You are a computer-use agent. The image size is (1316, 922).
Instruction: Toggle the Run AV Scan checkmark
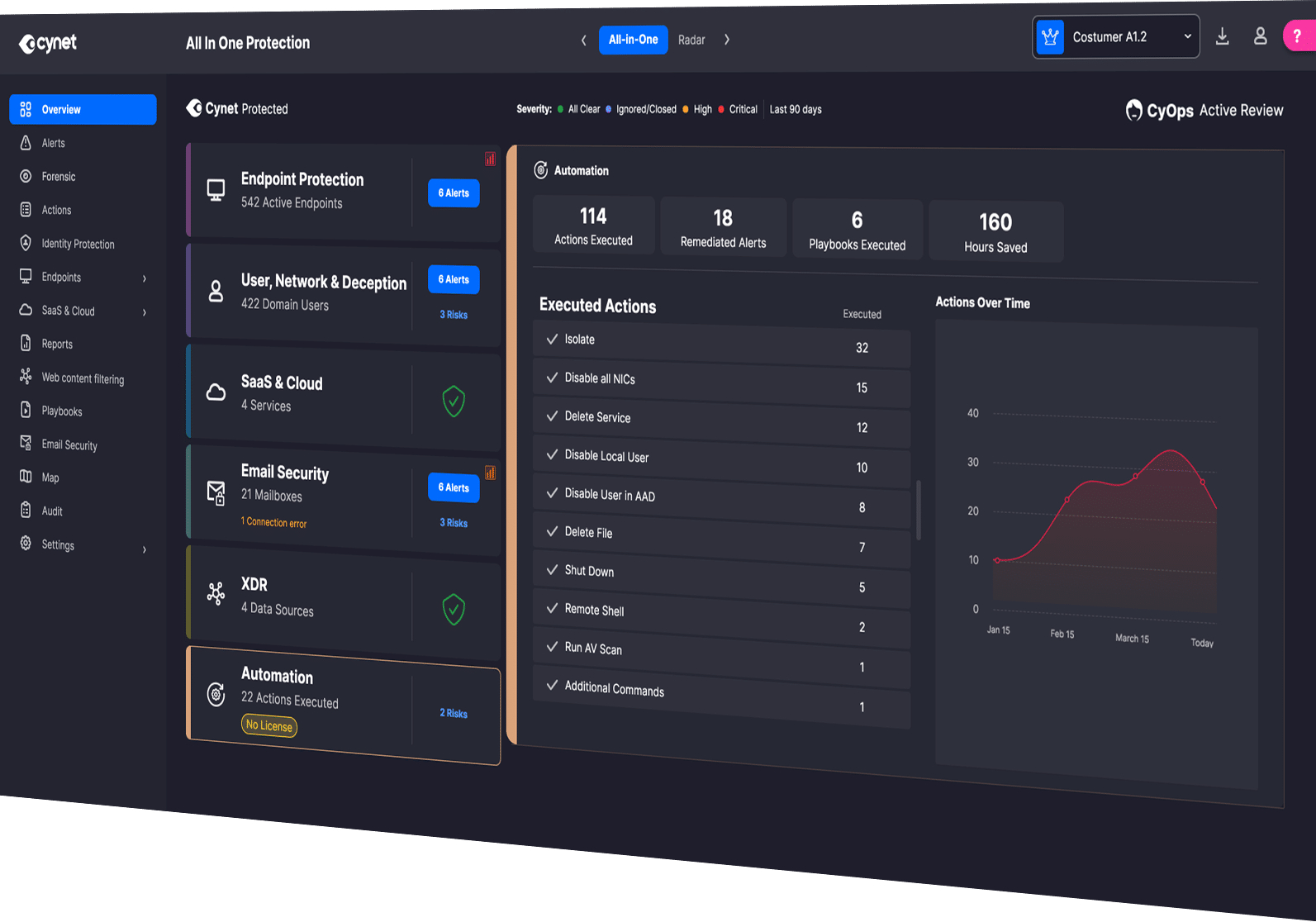552,646
